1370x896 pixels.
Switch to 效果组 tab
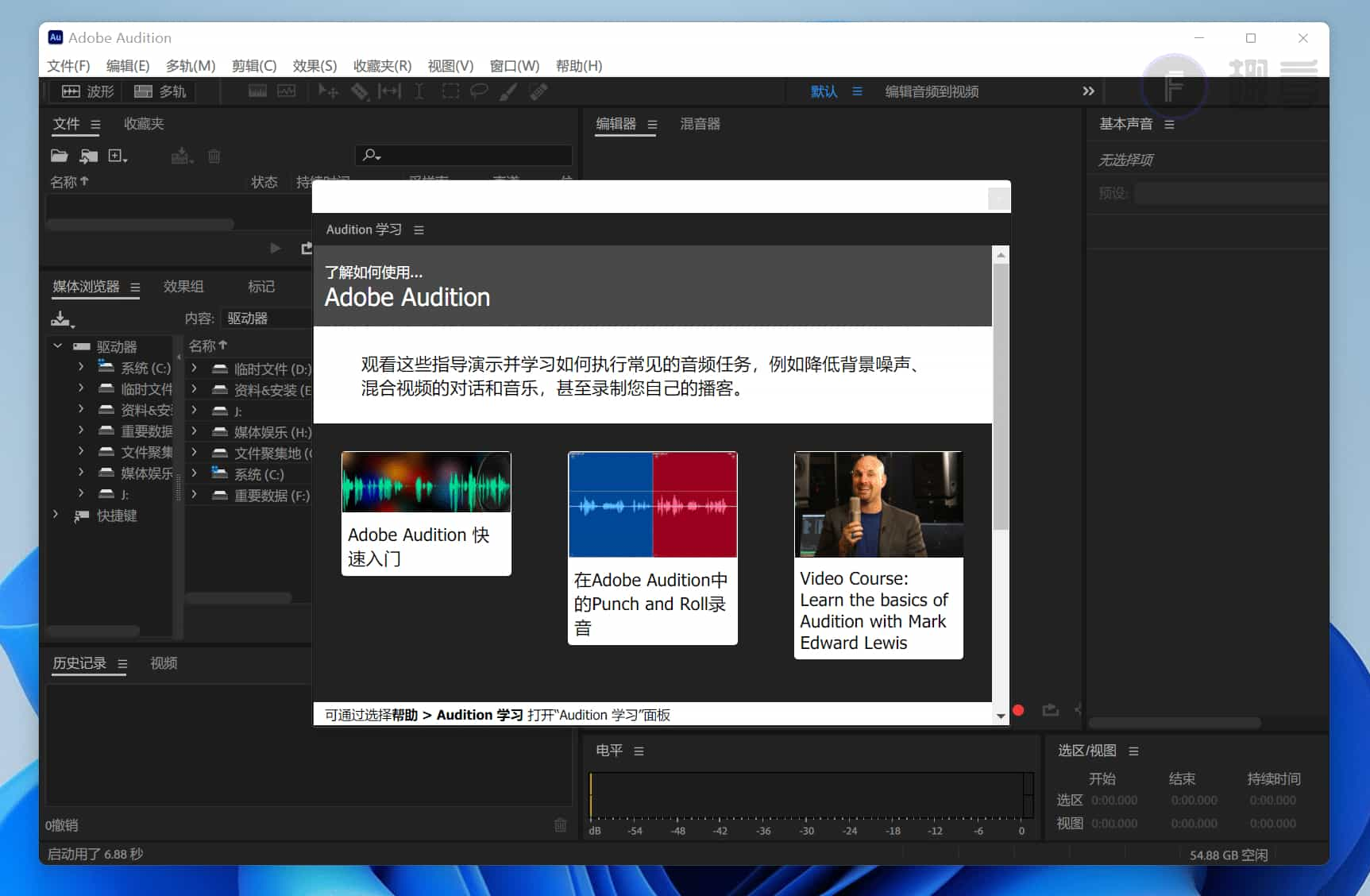point(183,287)
